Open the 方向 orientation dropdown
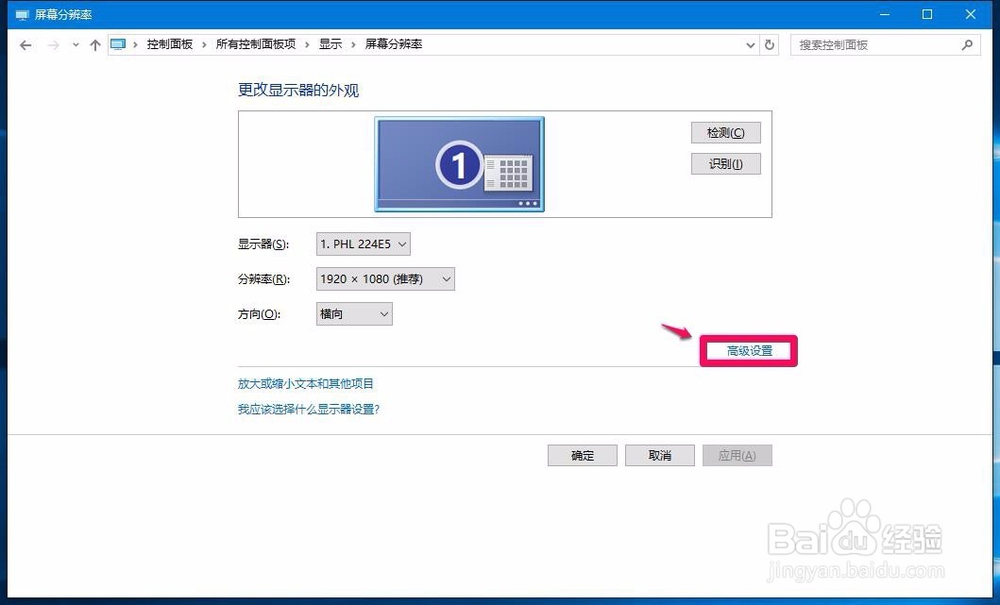This screenshot has height=605, width=1000. tap(353, 313)
